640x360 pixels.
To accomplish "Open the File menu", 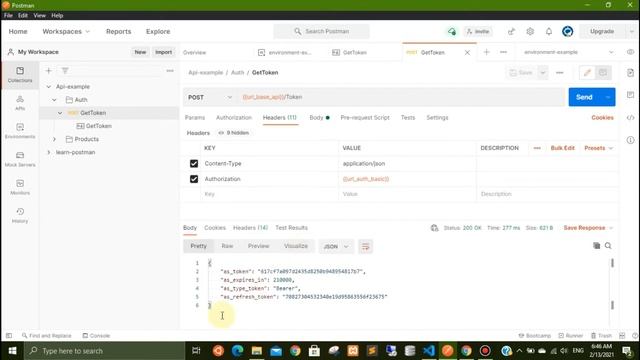I will [x=8, y=16].
